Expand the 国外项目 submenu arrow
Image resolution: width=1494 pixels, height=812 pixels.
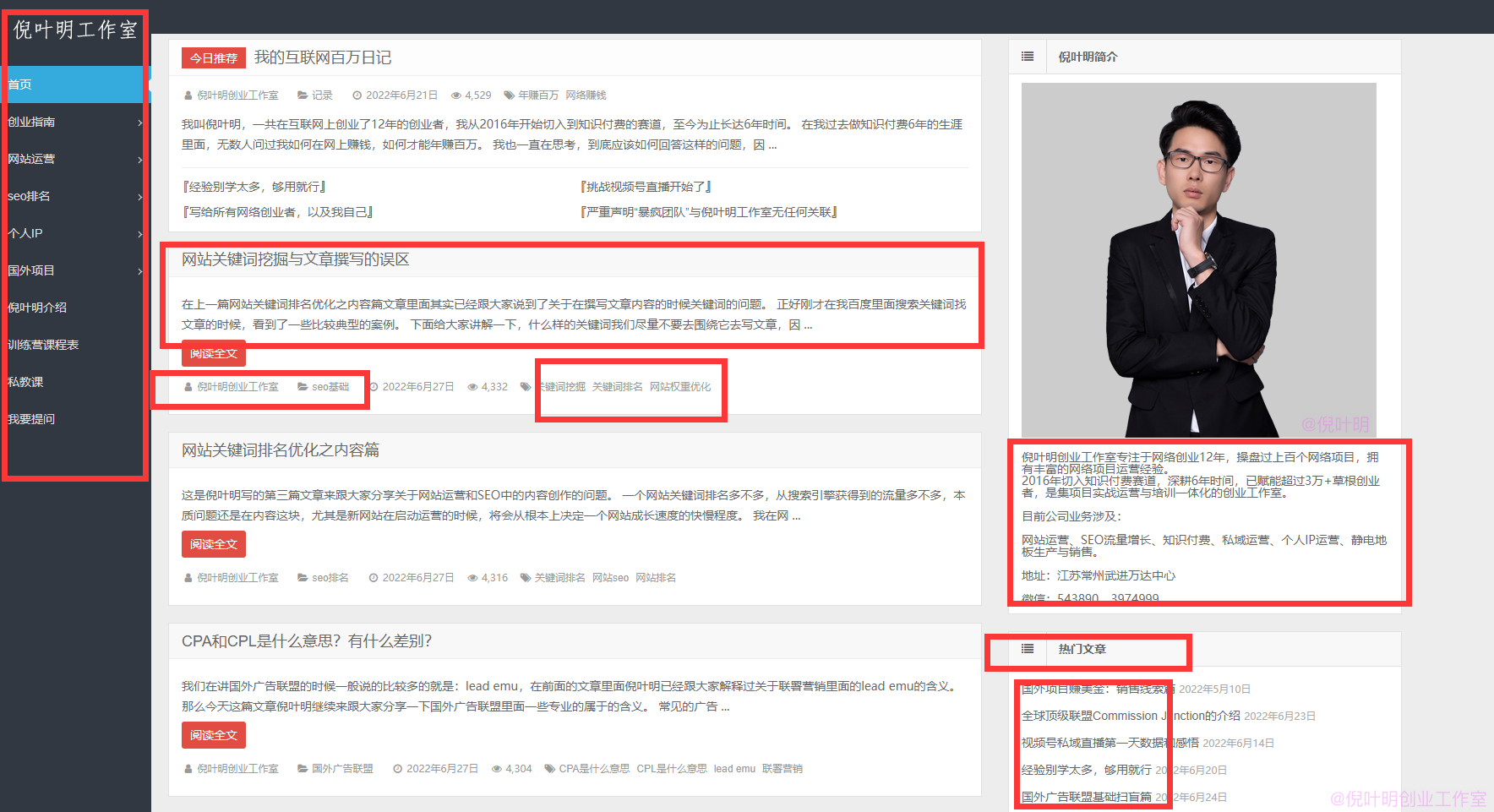(x=140, y=271)
